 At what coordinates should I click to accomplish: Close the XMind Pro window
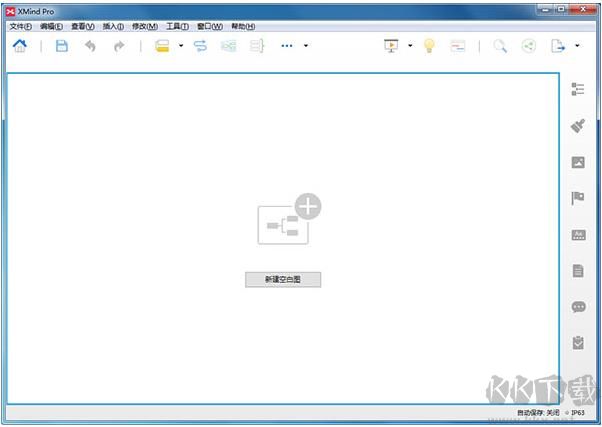(583, 9)
